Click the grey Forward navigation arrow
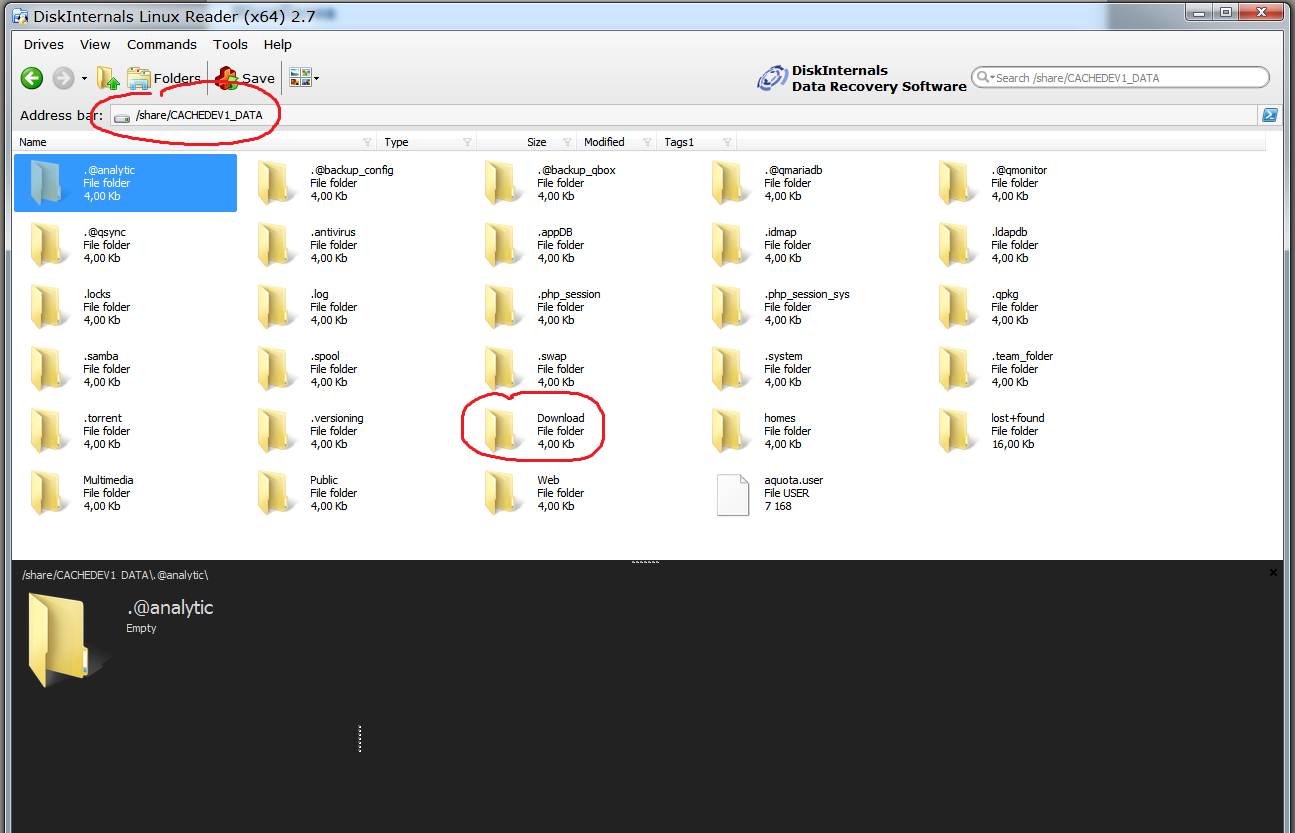Image resolution: width=1295 pixels, height=833 pixels. tap(63, 78)
